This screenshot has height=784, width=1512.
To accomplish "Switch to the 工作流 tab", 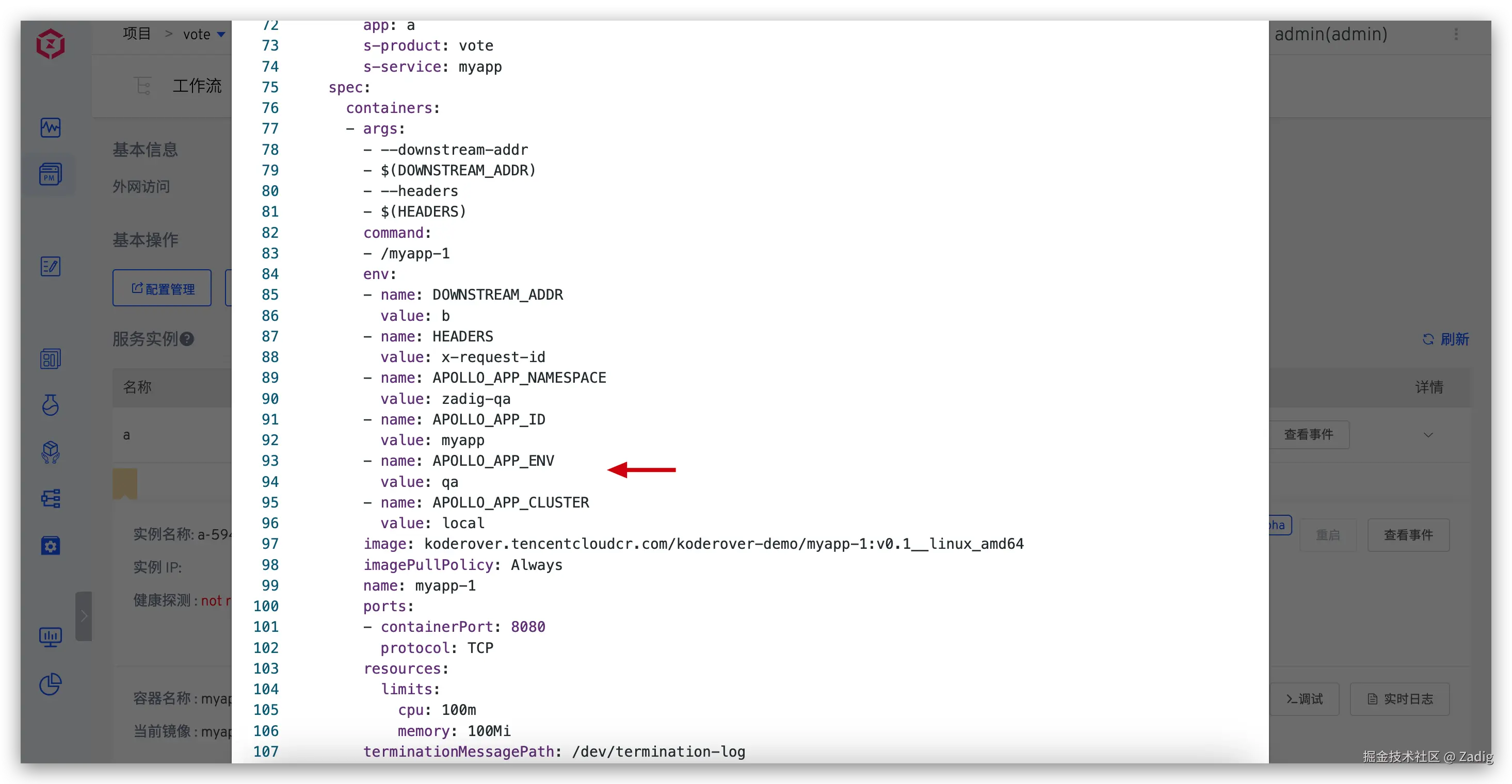I will click(x=197, y=86).
